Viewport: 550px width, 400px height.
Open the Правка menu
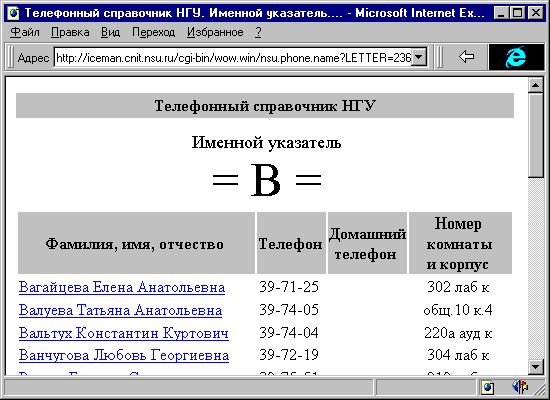coord(70,32)
